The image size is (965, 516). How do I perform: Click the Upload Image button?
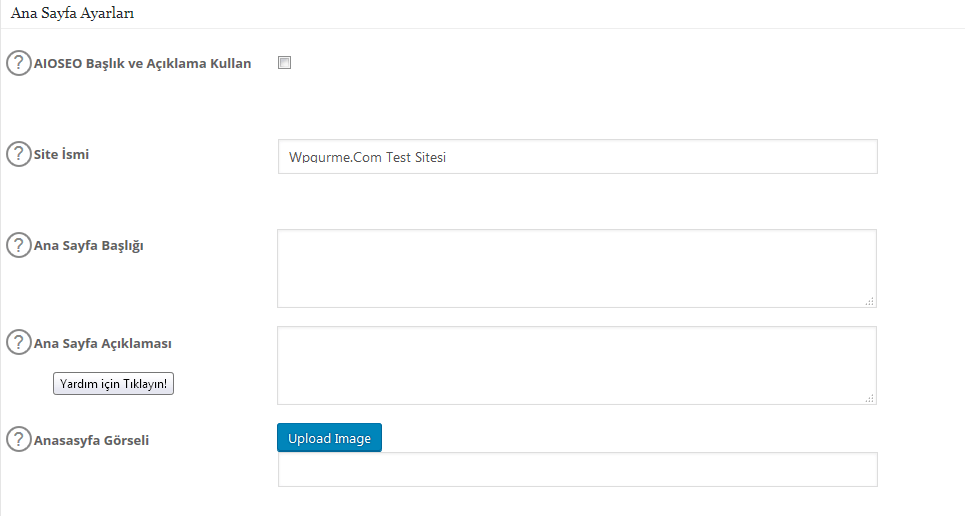pos(329,438)
